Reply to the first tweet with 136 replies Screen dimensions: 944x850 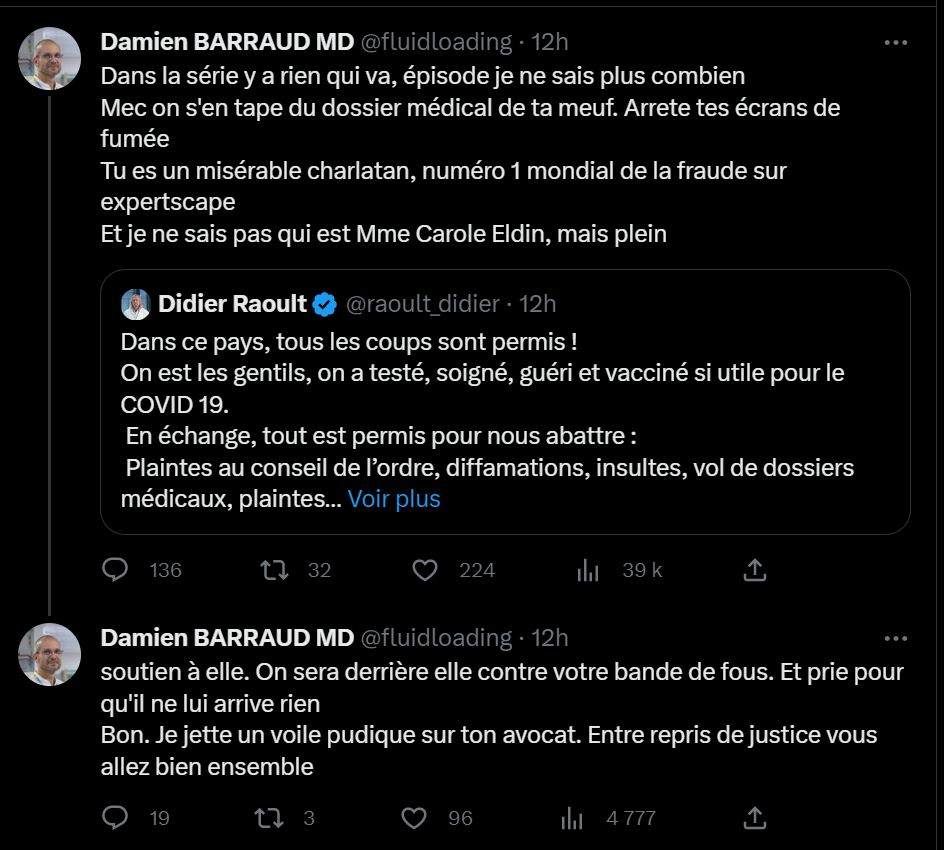click(x=116, y=570)
